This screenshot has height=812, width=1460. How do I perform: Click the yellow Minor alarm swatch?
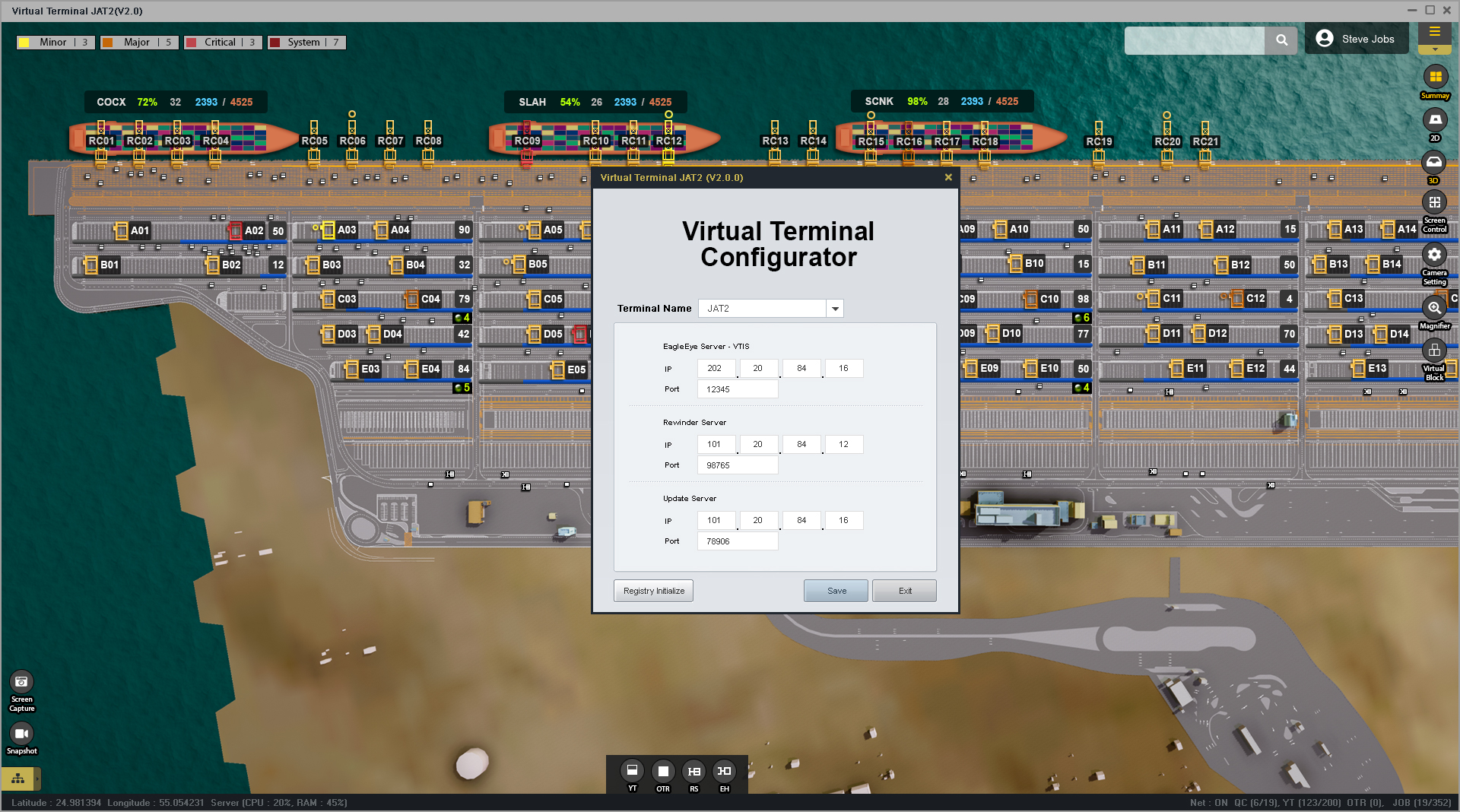coord(24,43)
